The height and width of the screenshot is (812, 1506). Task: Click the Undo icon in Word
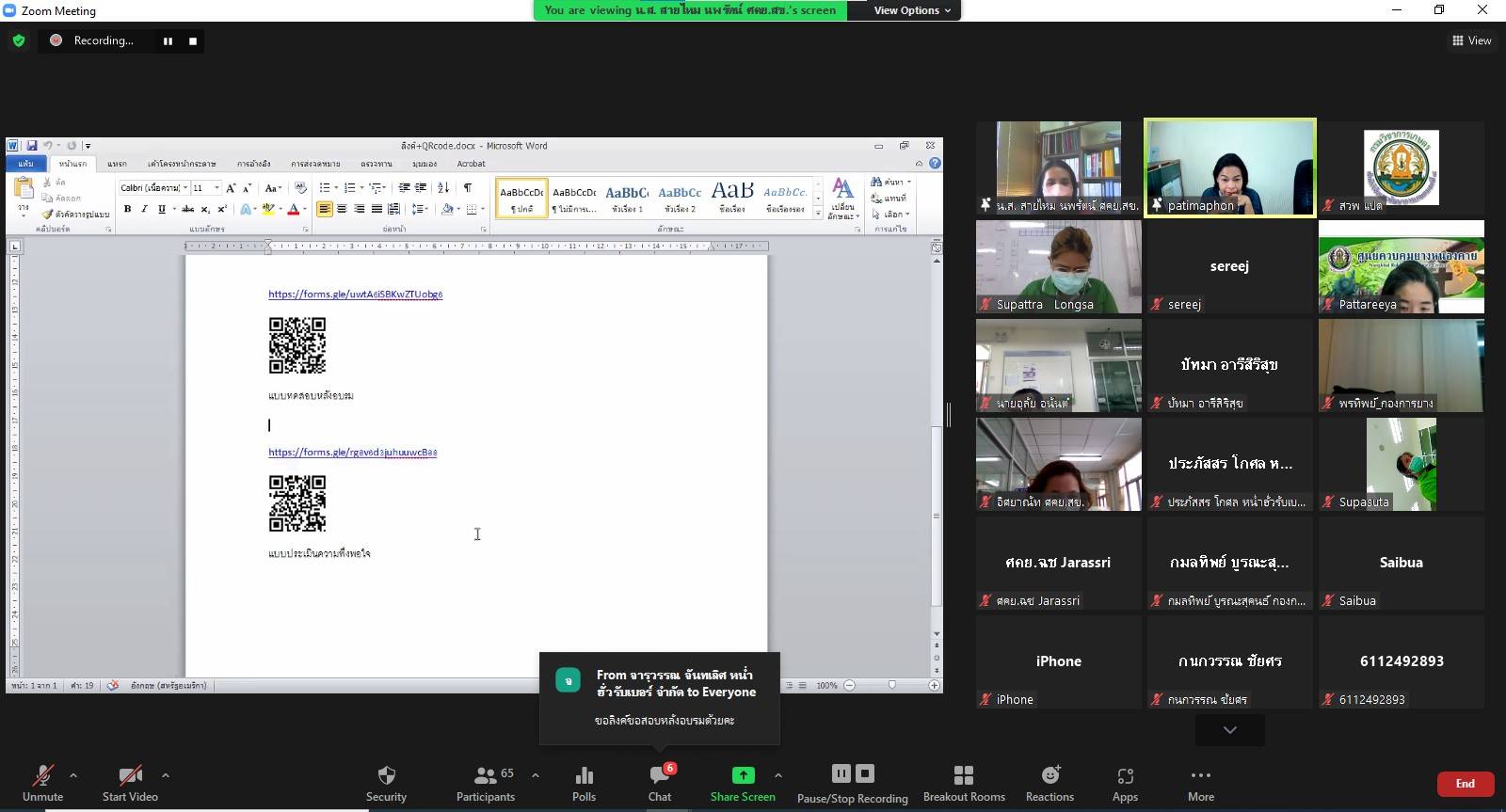[47, 146]
